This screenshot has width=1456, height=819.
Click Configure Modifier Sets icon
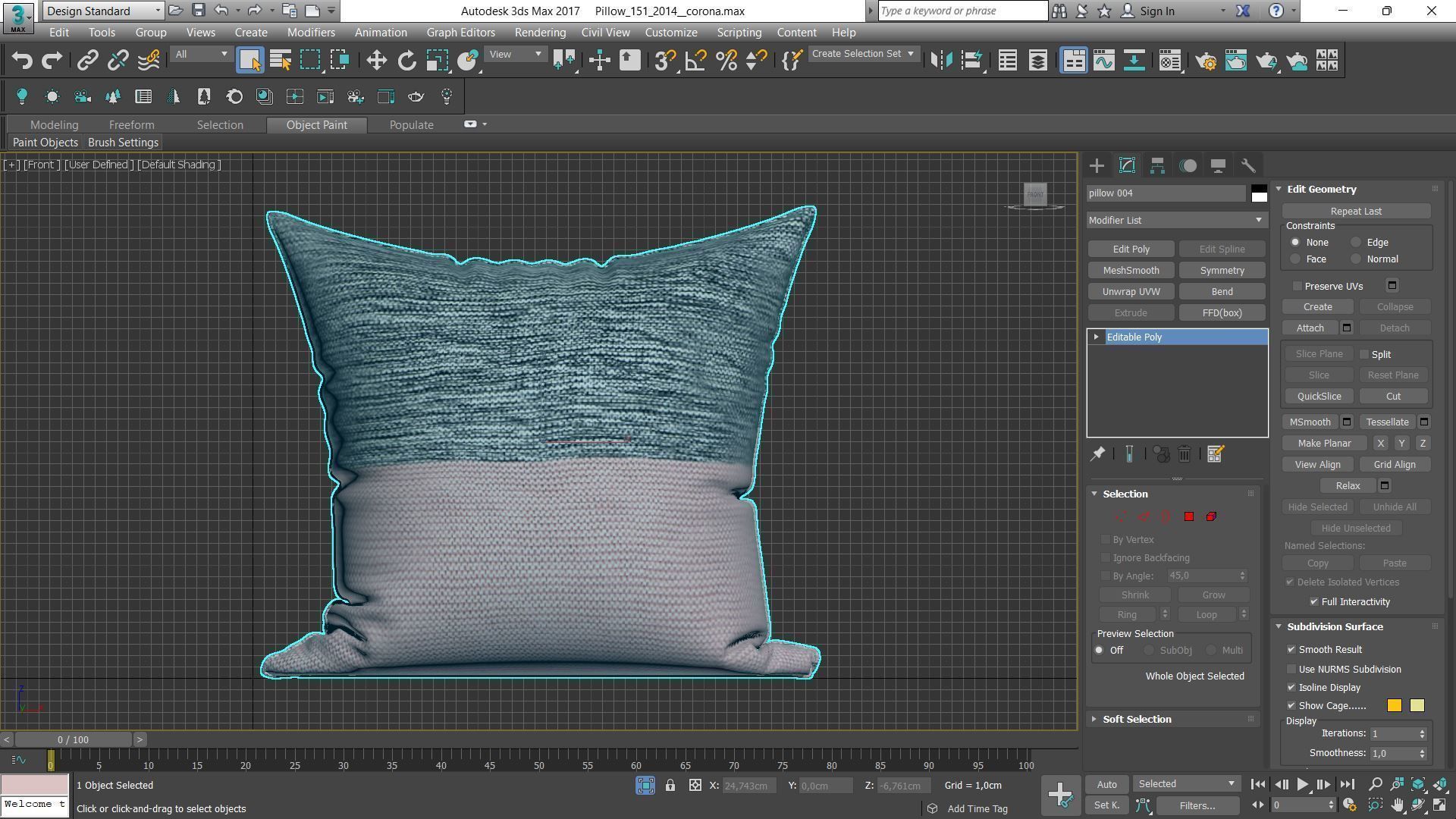coord(1215,453)
